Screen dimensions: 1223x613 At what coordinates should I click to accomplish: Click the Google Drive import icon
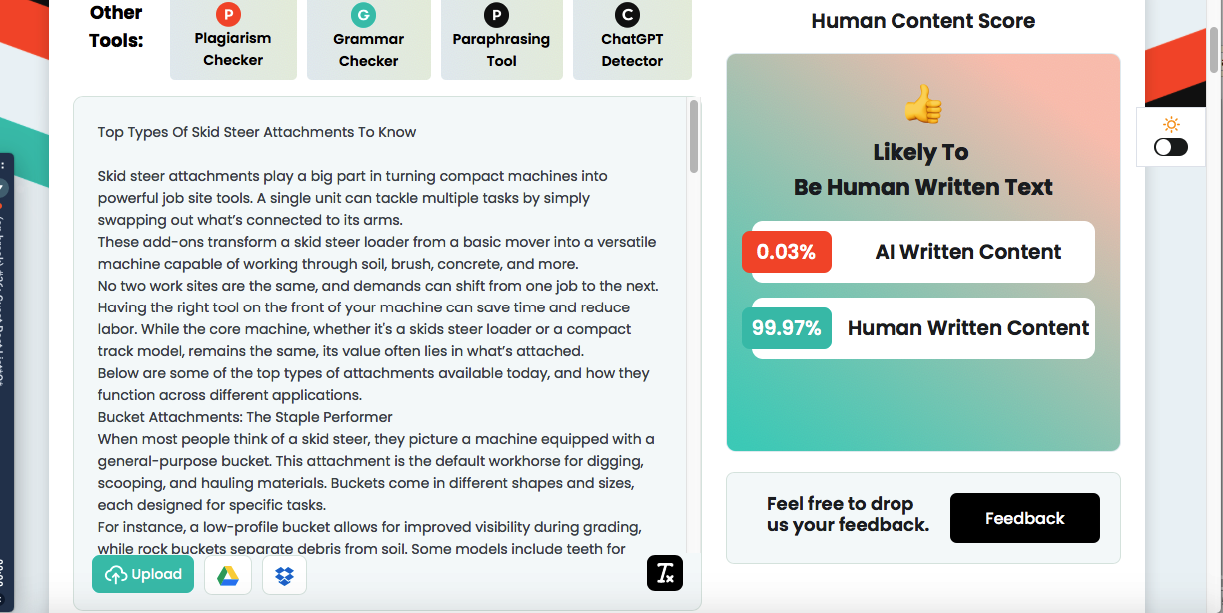point(228,575)
